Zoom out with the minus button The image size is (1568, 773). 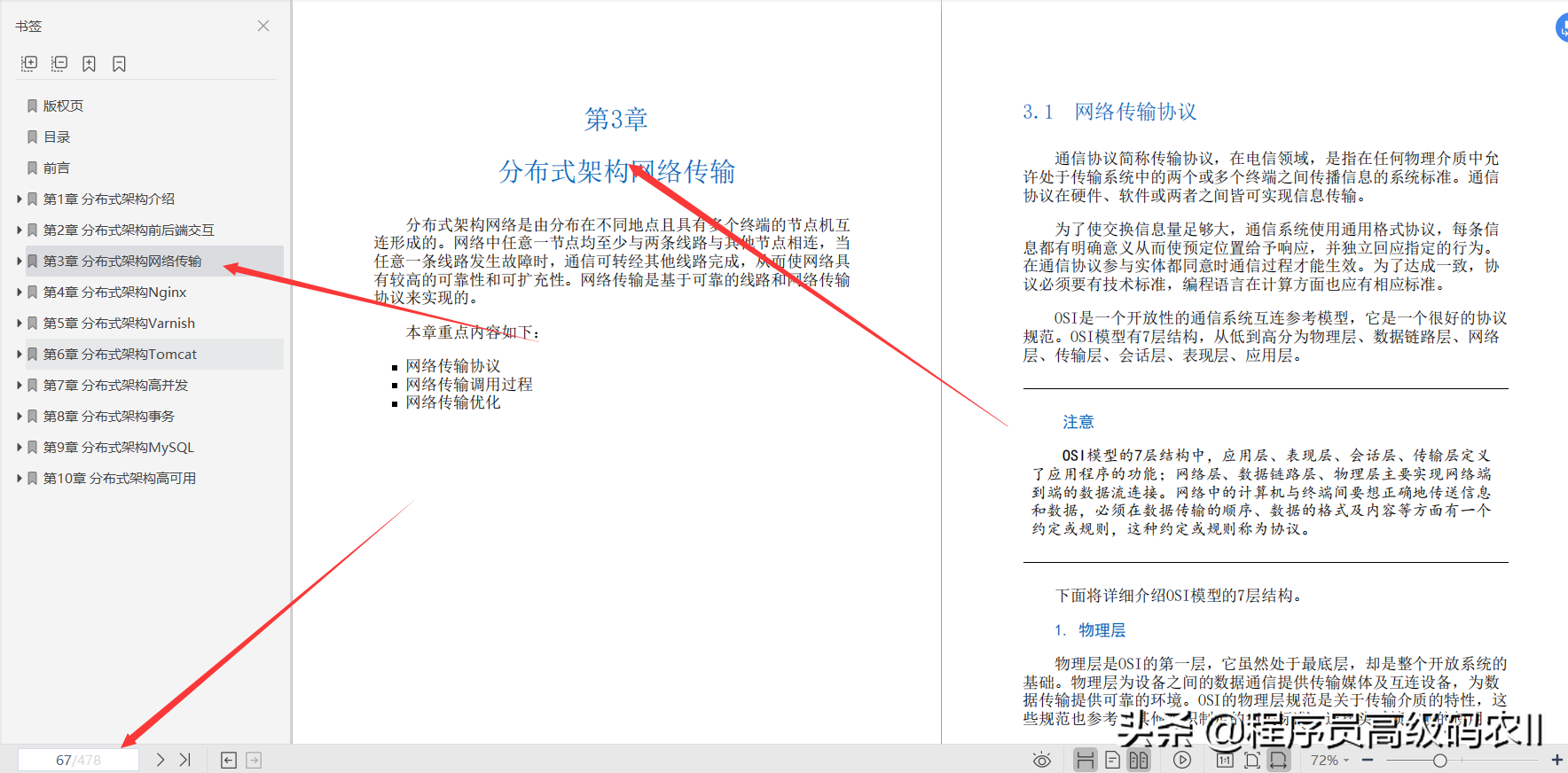1368,760
